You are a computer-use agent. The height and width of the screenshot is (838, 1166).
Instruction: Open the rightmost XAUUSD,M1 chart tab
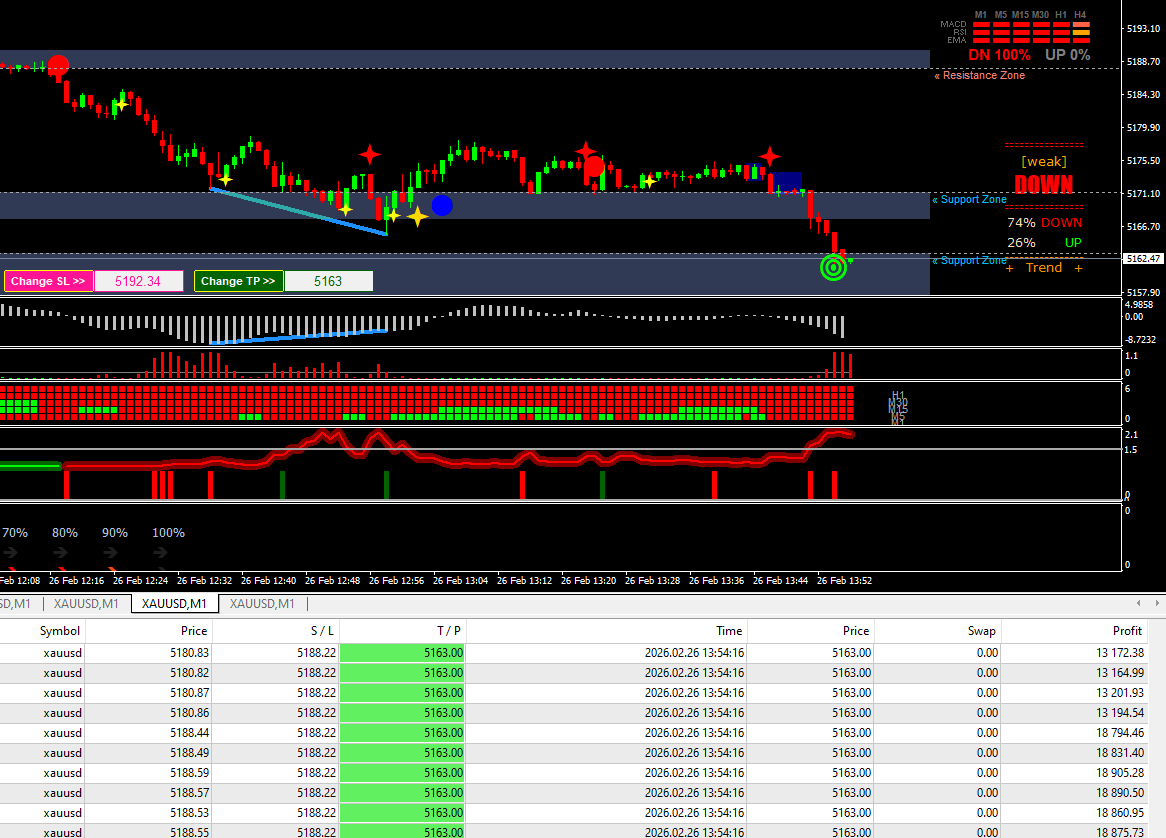(x=262, y=604)
